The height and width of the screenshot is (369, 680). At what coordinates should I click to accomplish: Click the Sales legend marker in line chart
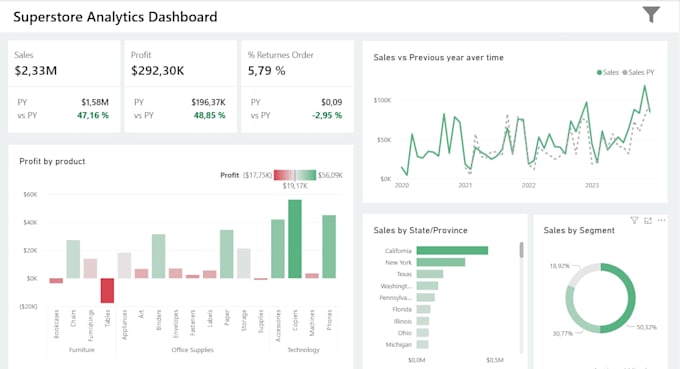tap(599, 72)
